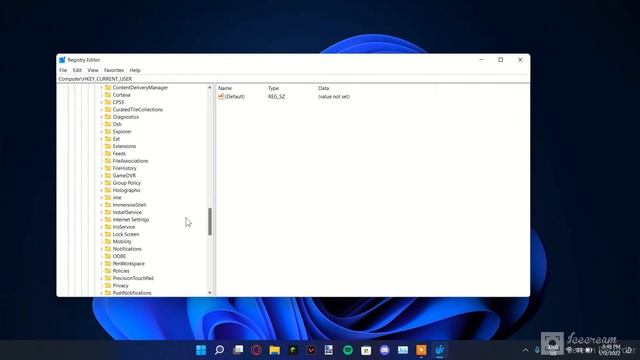Select the Diagnostics key
This screenshot has width=640, height=360.
(x=126, y=117)
